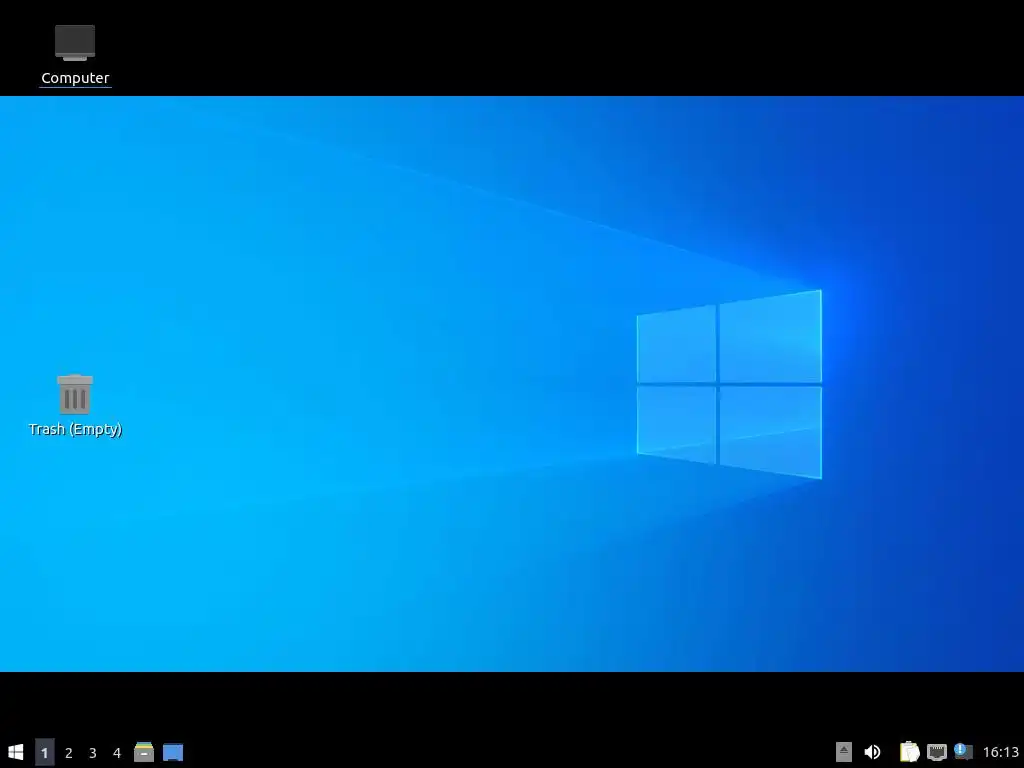This screenshot has width=1024, height=768.
Task: Switch to workspace 1
Action: coord(44,752)
